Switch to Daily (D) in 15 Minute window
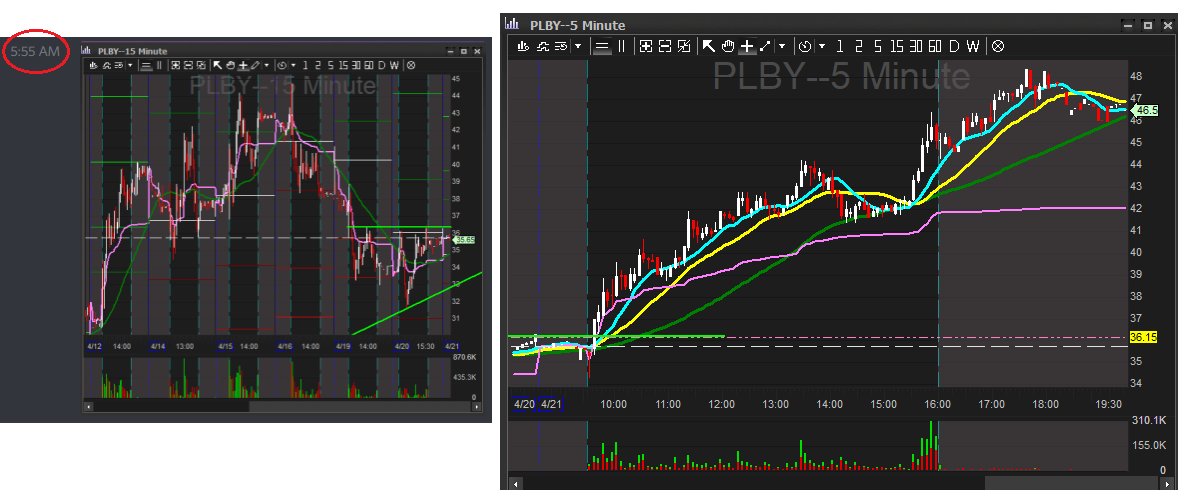1188x500 pixels. click(x=381, y=65)
